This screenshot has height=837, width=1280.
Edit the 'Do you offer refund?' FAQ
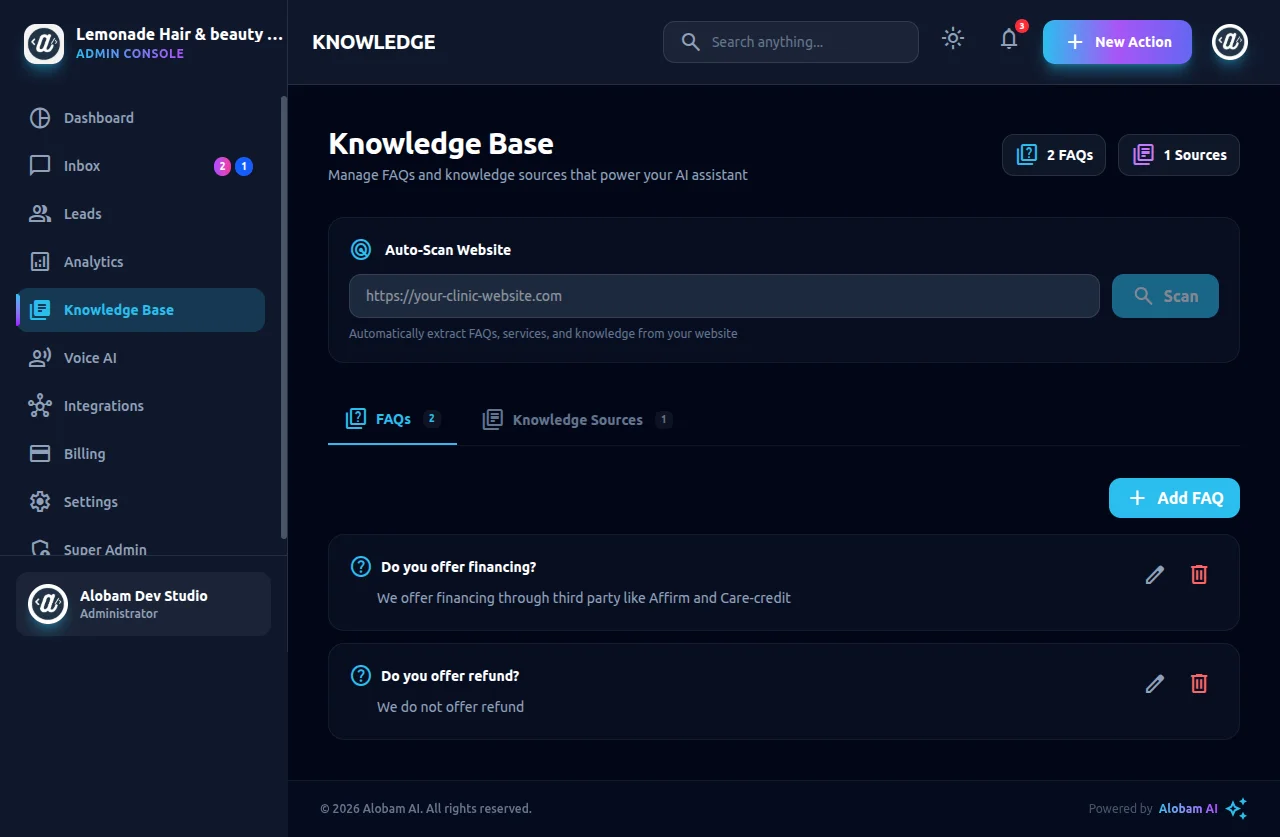(1155, 683)
